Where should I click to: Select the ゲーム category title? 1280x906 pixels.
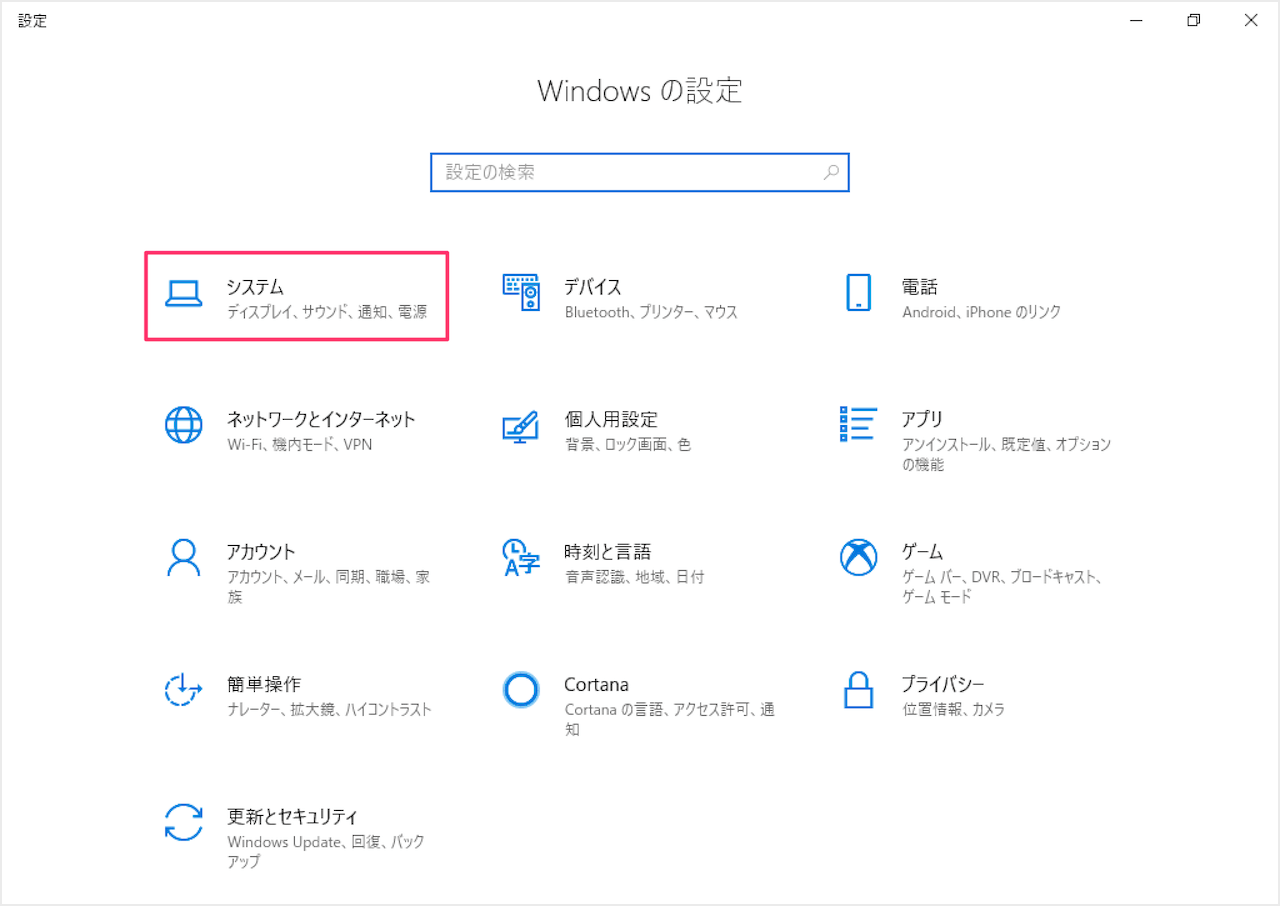pos(922,551)
